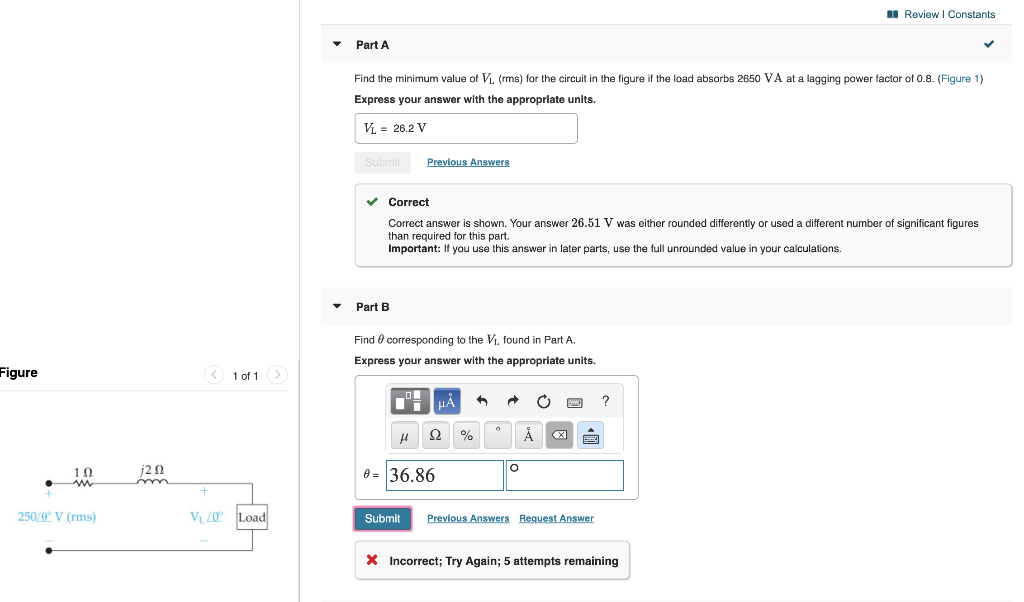
Task: Click the units input field
Action: pos(565,475)
